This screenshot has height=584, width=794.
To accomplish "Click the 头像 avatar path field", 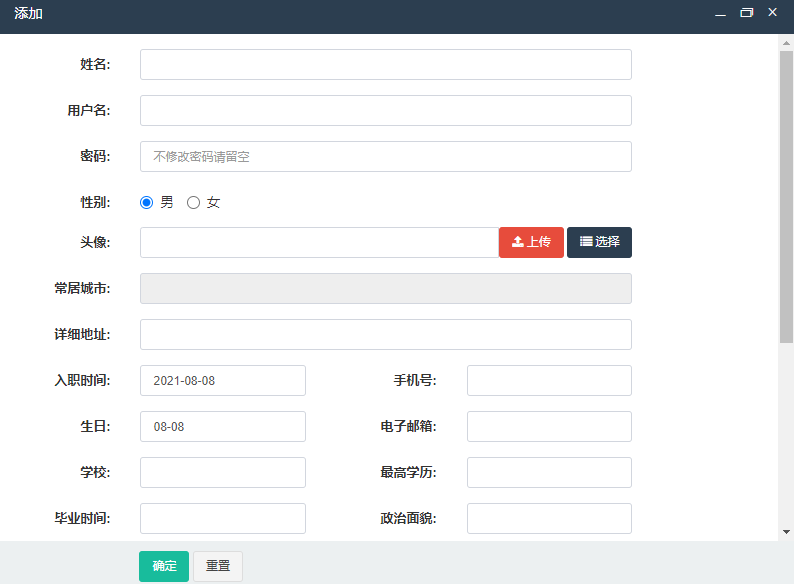I will (320, 242).
